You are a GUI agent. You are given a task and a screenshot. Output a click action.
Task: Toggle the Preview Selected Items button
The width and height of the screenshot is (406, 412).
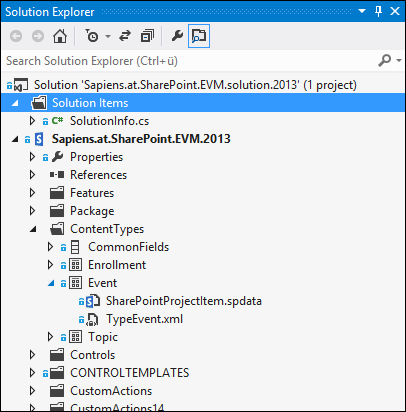[199, 36]
